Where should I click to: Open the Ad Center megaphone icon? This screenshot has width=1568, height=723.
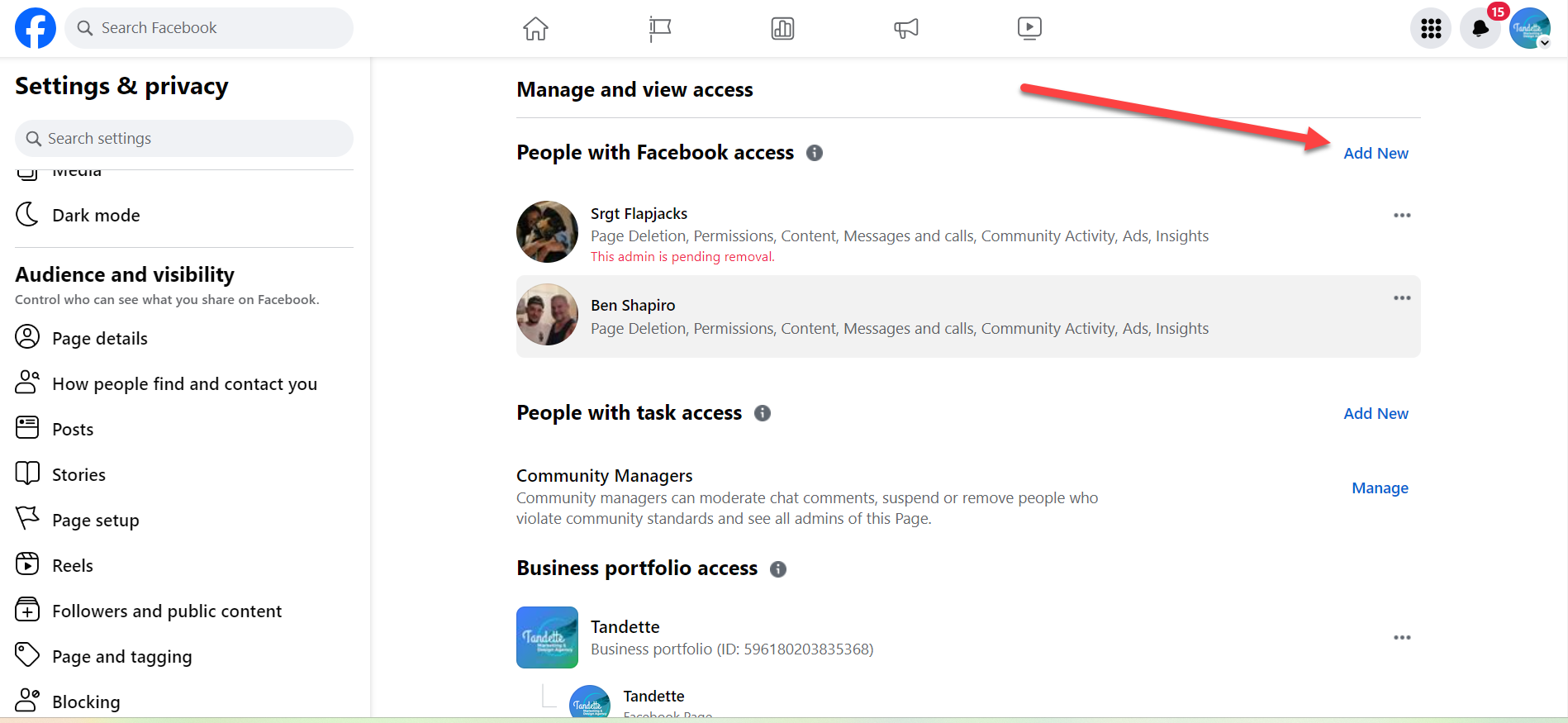(x=906, y=28)
